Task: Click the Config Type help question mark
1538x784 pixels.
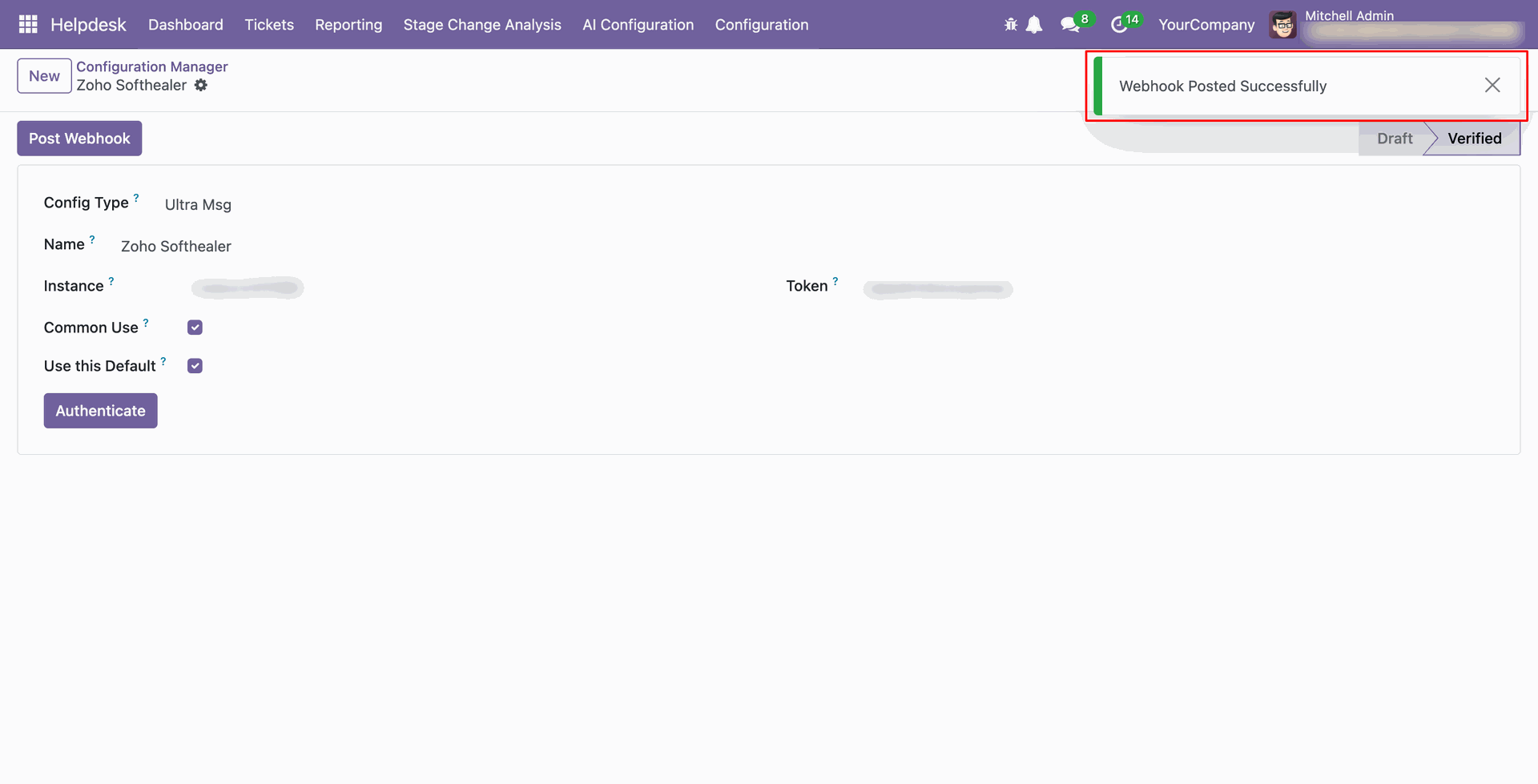Action: coord(136,197)
